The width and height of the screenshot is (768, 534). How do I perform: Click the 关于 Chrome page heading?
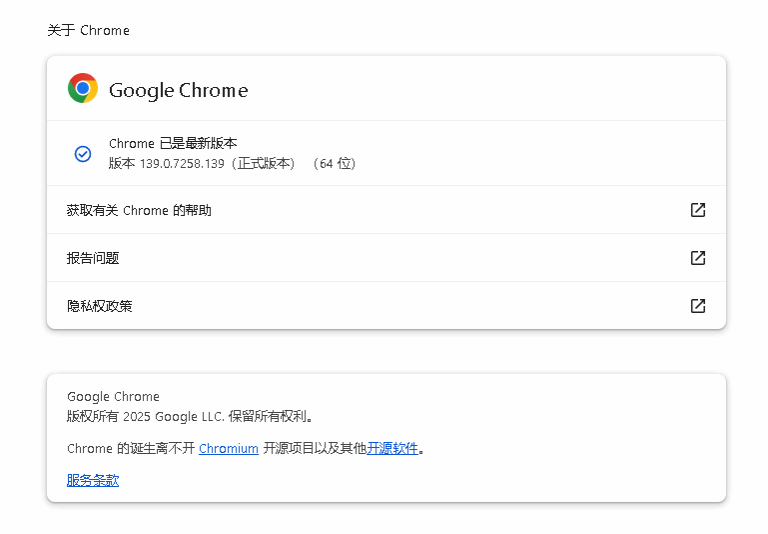(x=88, y=30)
